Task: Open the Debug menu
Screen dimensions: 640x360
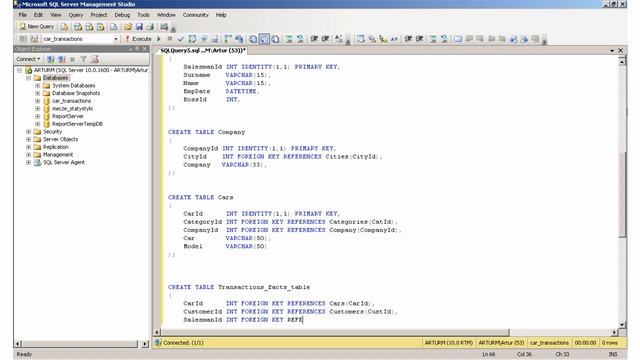Action: (122, 15)
